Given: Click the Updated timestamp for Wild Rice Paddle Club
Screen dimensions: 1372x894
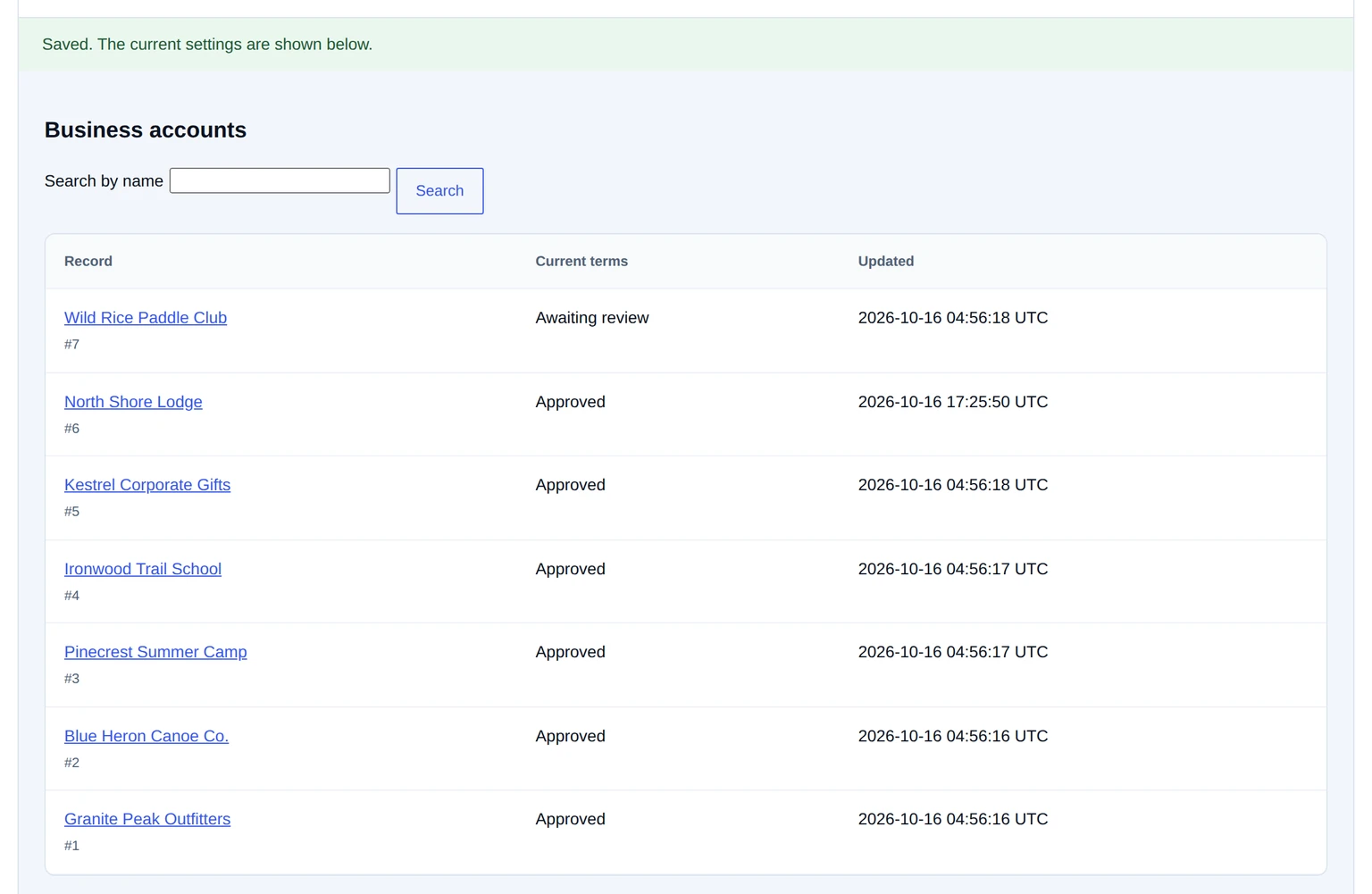Looking at the screenshot, I should point(953,318).
